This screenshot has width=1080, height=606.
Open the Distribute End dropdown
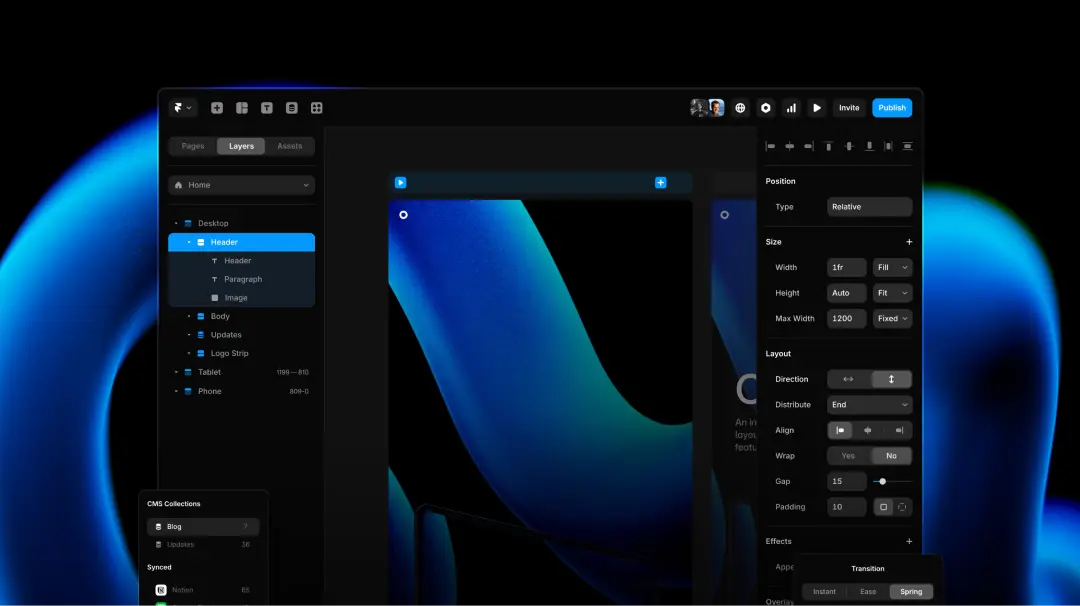pyautogui.click(x=869, y=405)
